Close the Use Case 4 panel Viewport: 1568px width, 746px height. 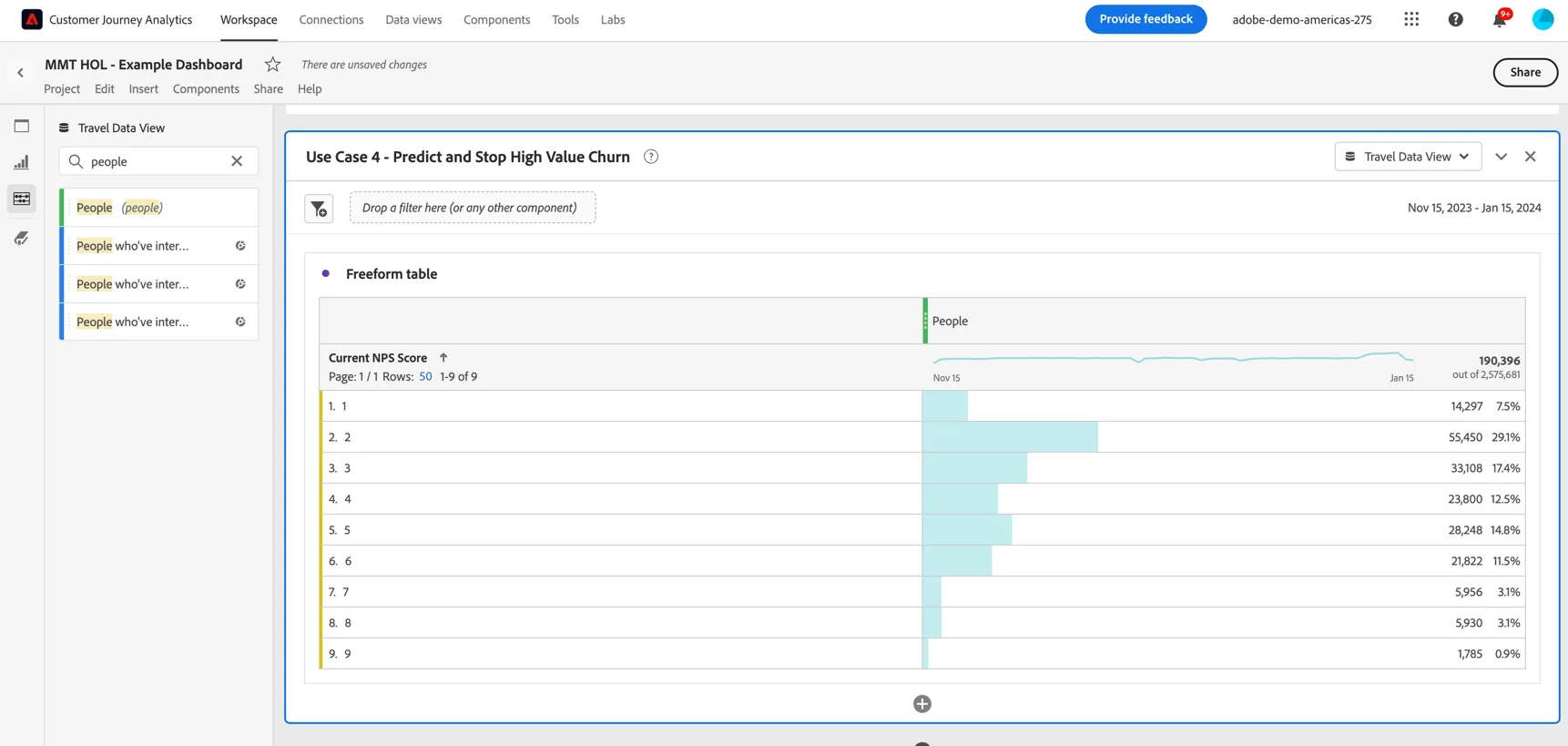1531,157
